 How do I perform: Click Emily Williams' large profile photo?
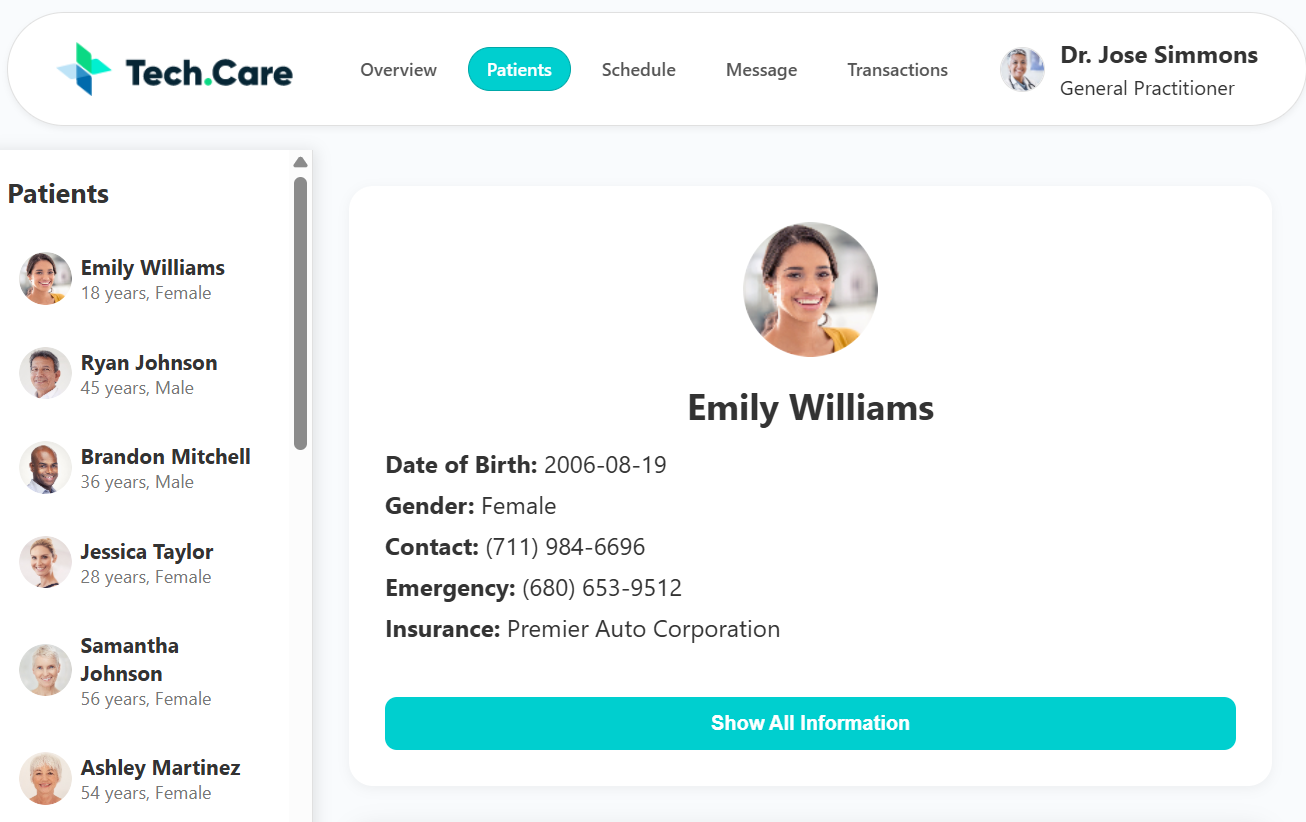(x=810, y=290)
